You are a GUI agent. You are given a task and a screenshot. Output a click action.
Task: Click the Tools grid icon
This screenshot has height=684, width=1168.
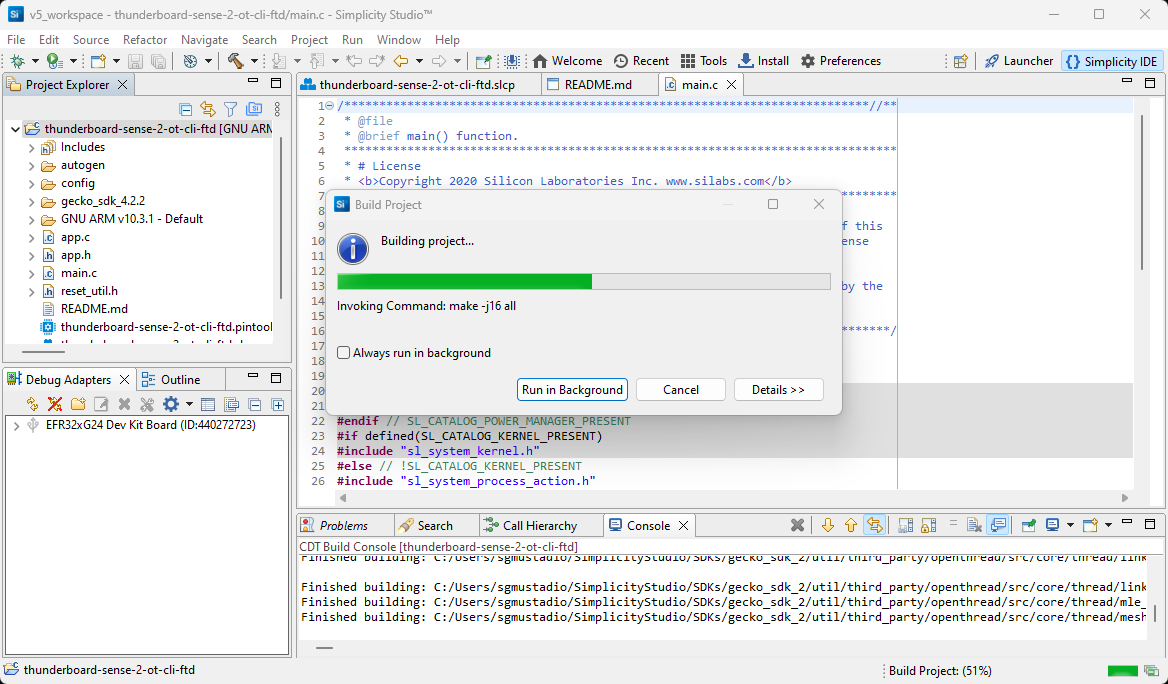pos(688,61)
